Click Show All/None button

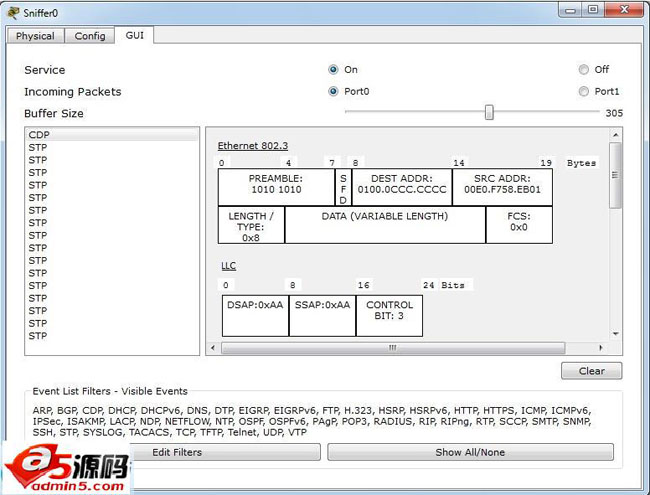click(470, 452)
